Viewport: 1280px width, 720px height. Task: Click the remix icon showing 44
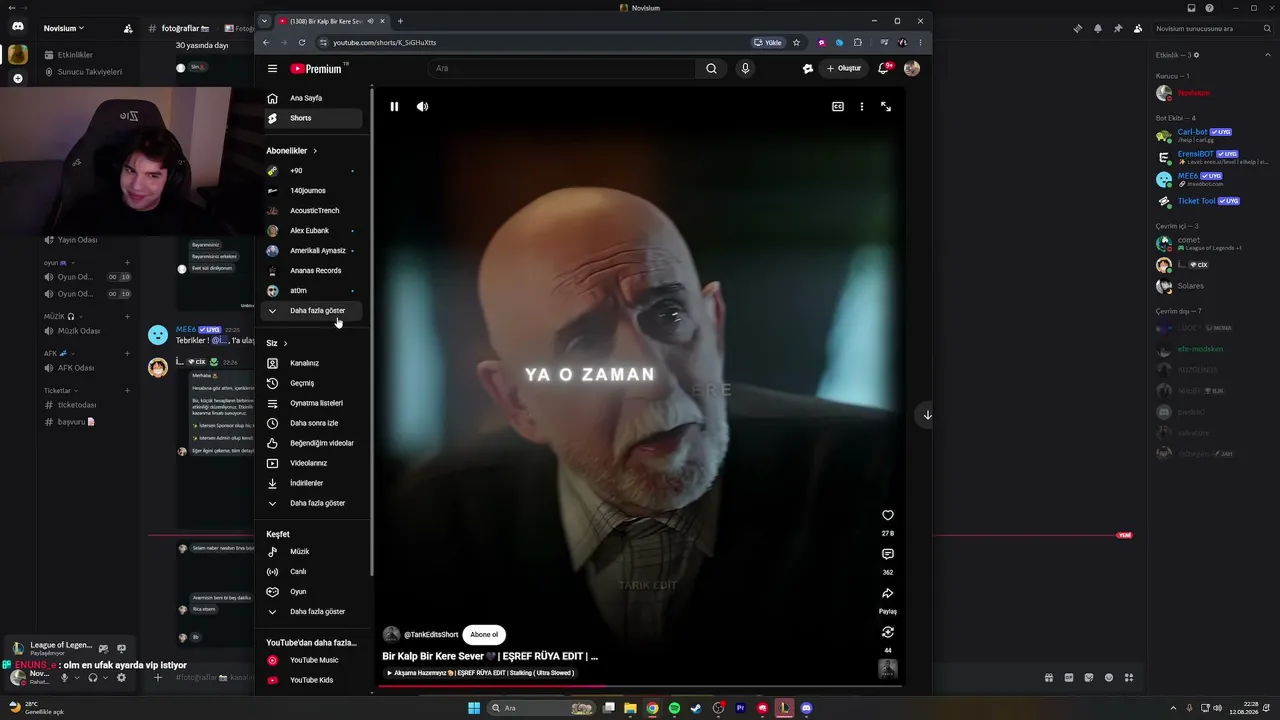click(888, 632)
